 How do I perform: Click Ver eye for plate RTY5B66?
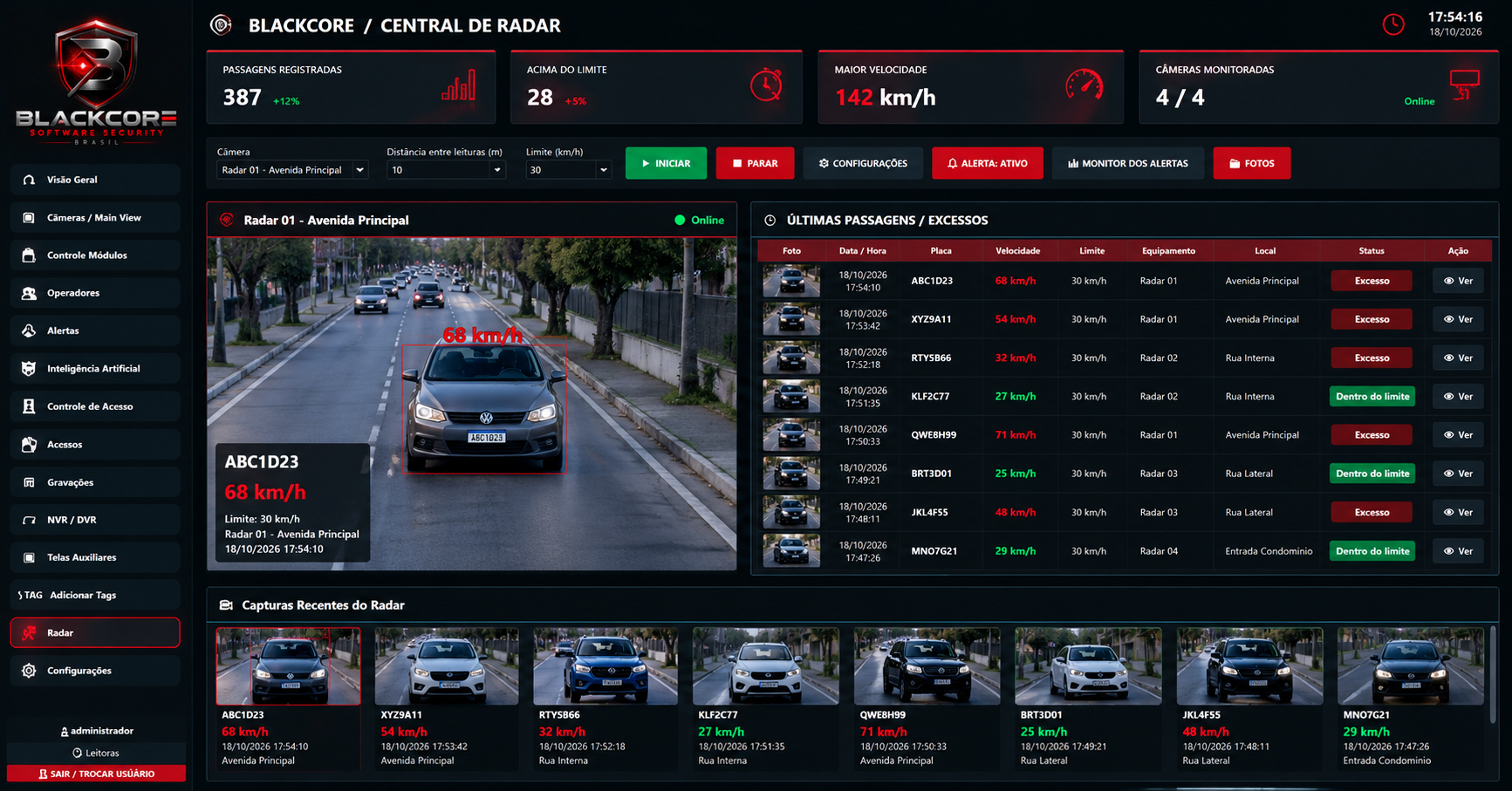click(1458, 358)
